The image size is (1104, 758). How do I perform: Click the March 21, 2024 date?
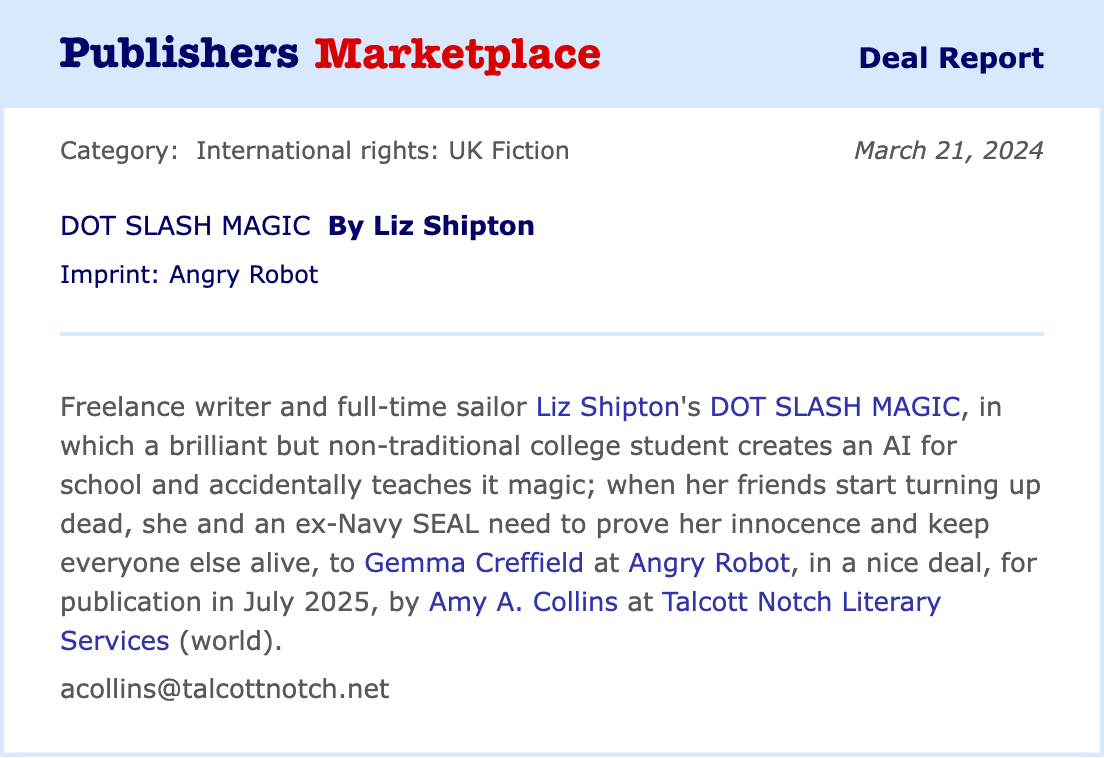948,151
